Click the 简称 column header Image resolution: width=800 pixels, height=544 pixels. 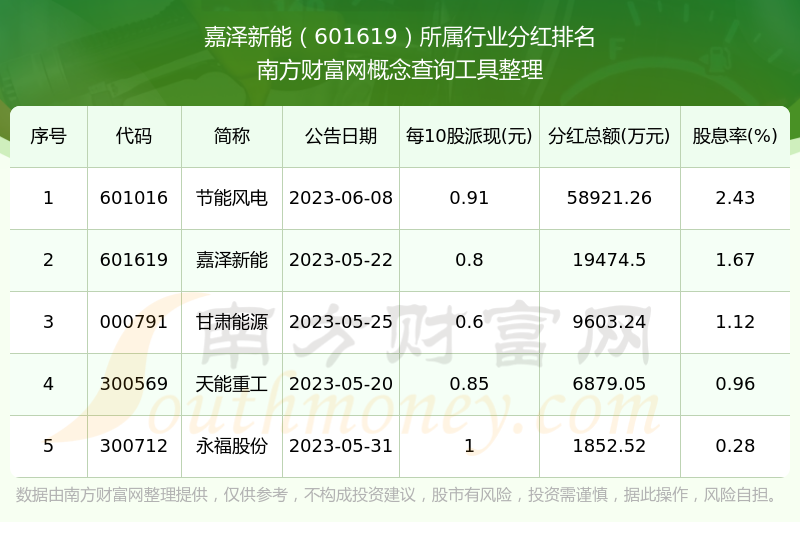(x=232, y=136)
